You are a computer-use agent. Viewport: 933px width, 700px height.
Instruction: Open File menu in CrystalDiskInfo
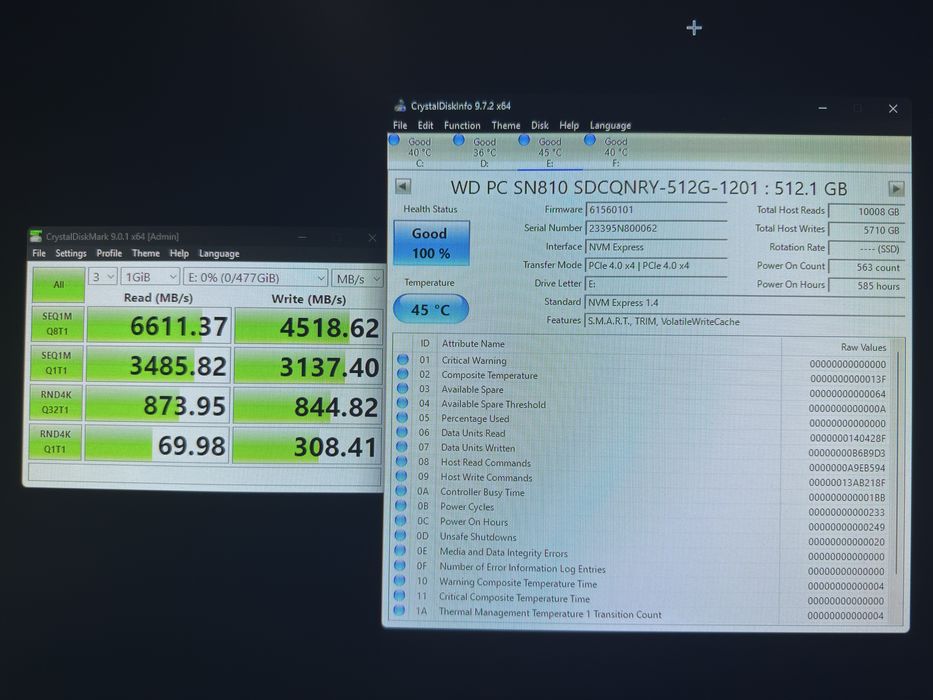[x=400, y=125]
